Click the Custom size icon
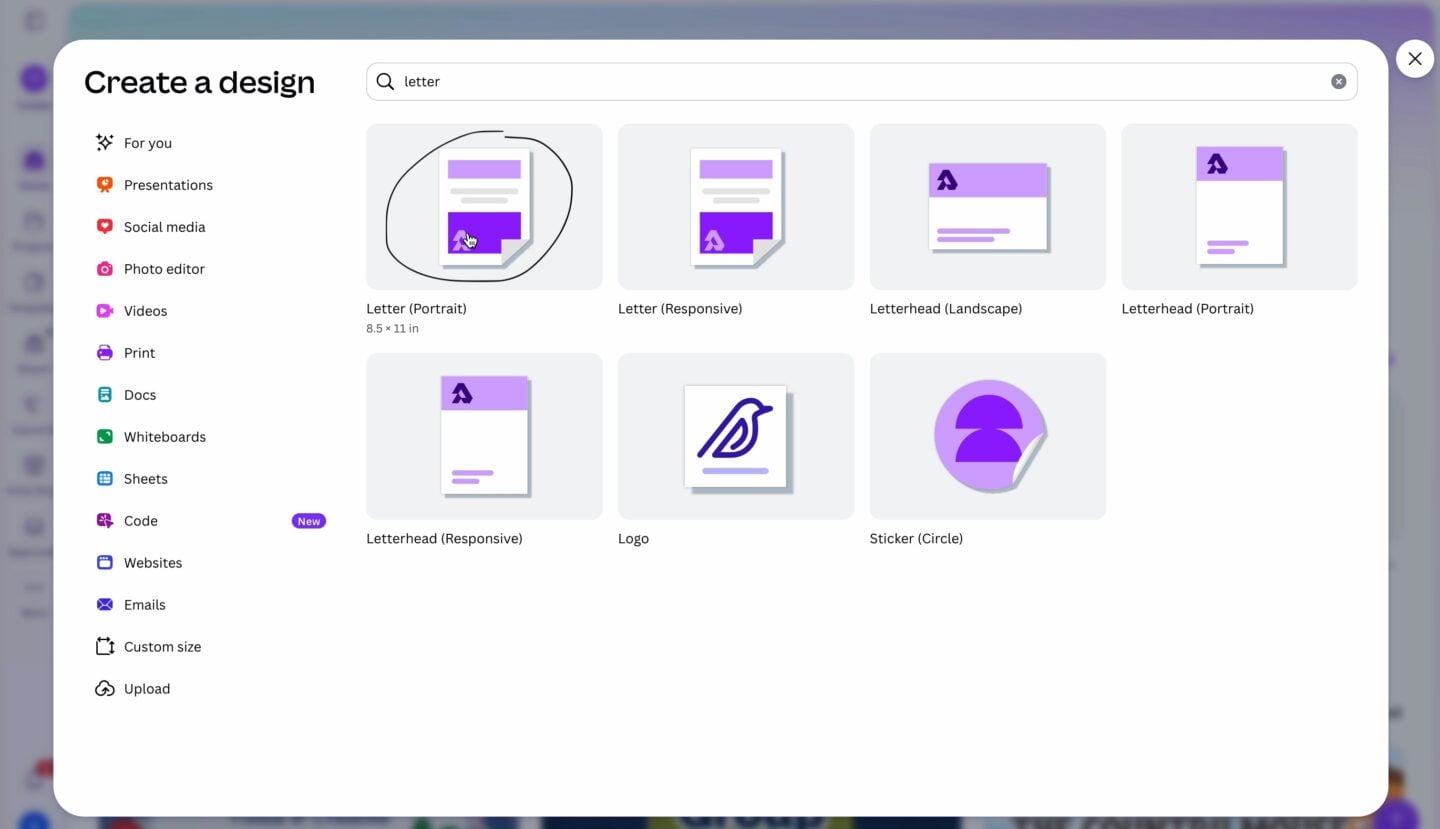1440x829 pixels. [x=104, y=647]
